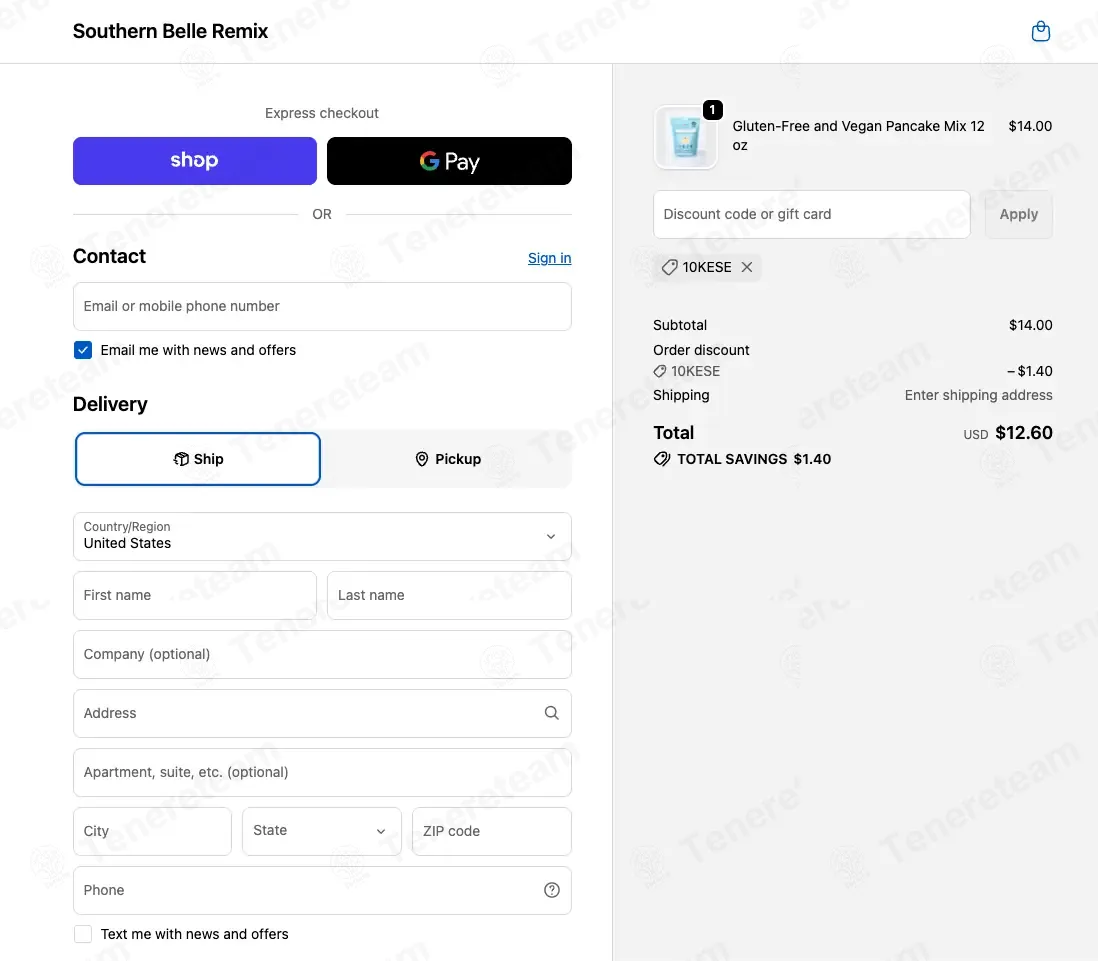Open the pancake mix product thumbnail
Image resolution: width=1098 pixels, height=961 pixels.
click(685, 137)
